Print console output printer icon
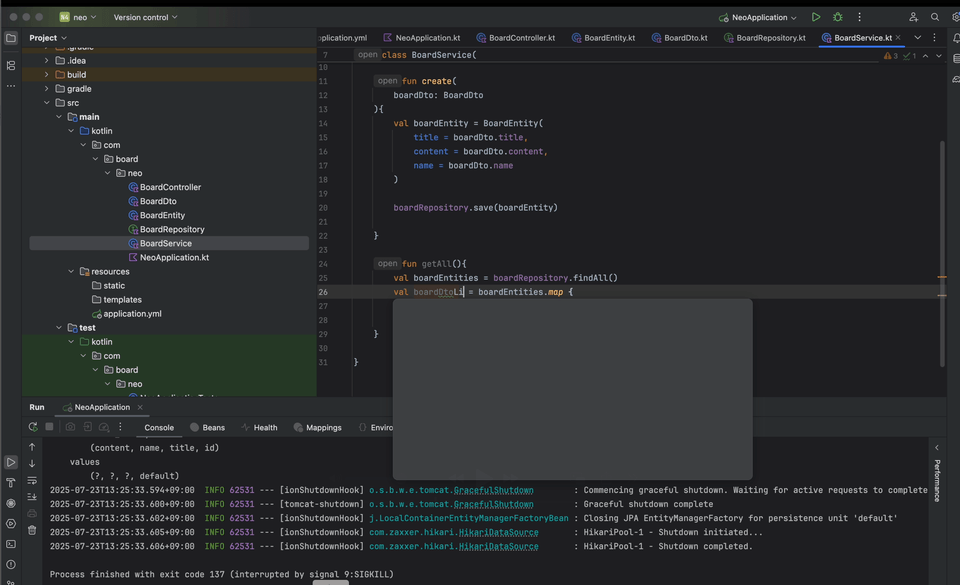The height and width of the screenshot is (585, 960). (32, 513)
